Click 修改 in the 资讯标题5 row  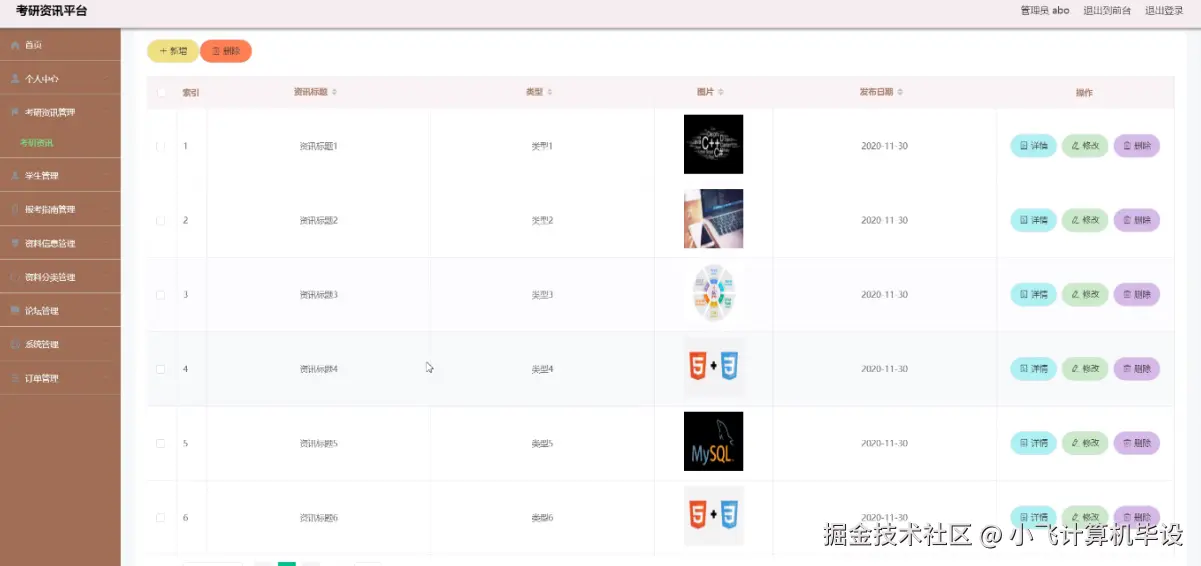(1085, 443)
